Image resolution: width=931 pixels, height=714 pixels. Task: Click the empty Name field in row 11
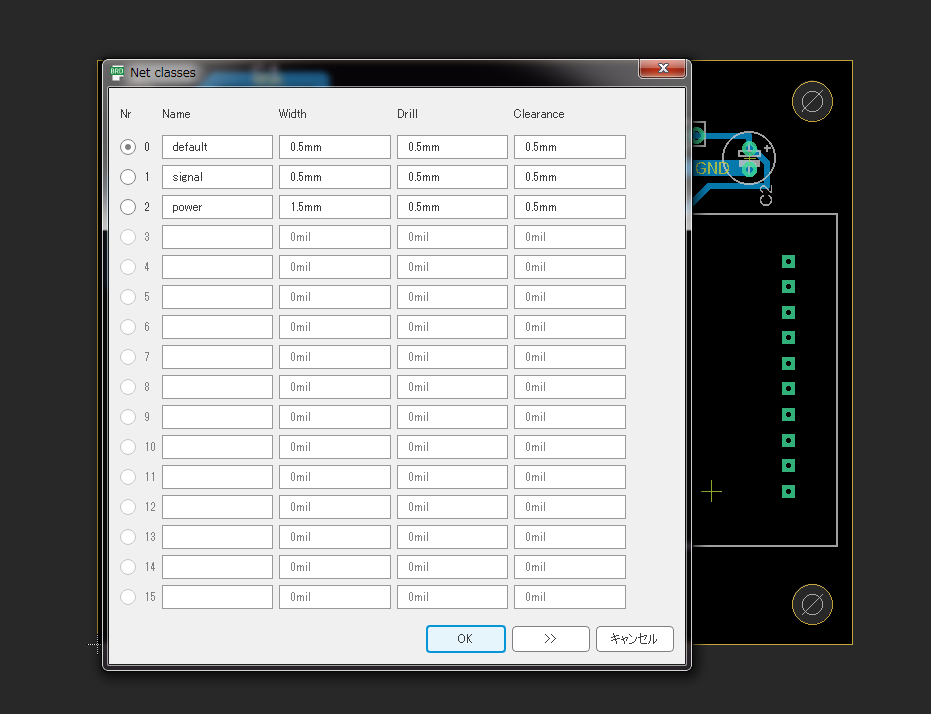pyautogui.click(x=217, y=477)
